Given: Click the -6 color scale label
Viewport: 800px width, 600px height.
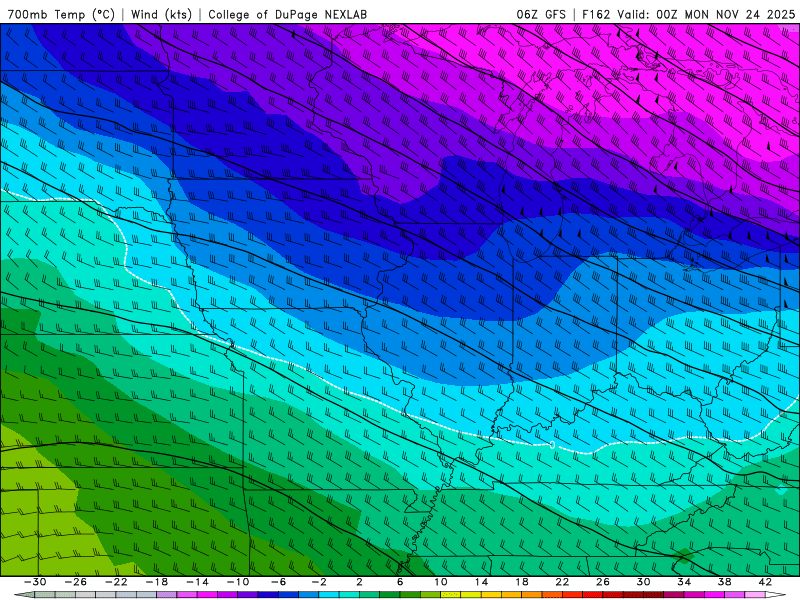Looking at the screenshot, I should [x=279, y=582].
